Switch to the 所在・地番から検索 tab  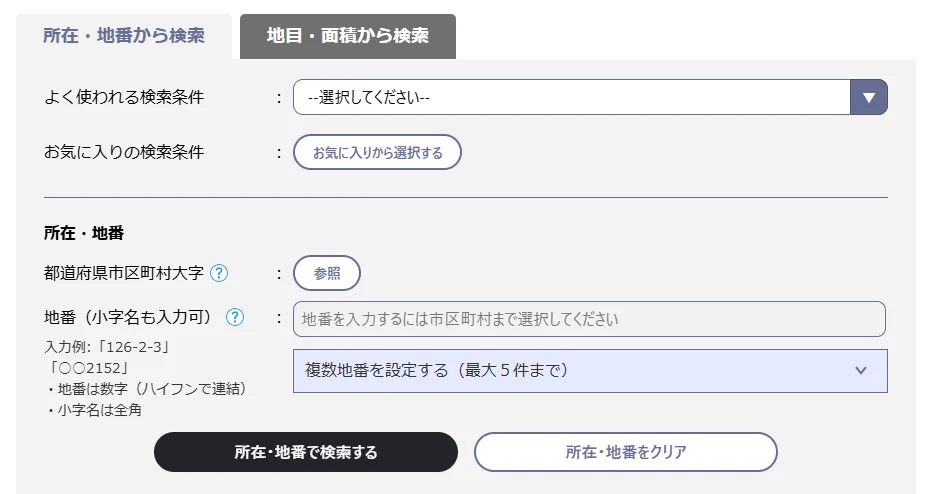123,36
